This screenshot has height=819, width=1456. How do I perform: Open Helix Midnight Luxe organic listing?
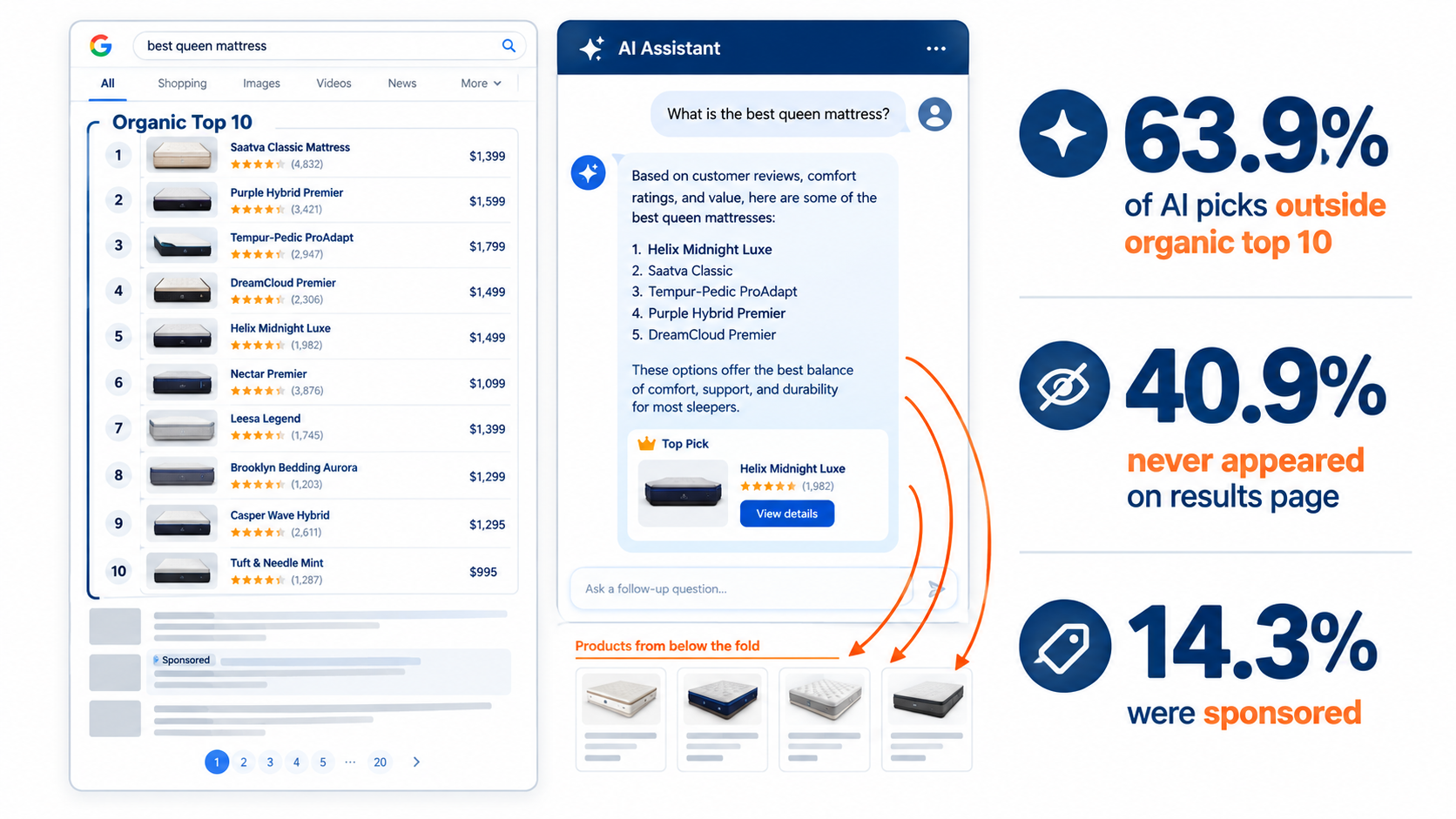[280, 328]
